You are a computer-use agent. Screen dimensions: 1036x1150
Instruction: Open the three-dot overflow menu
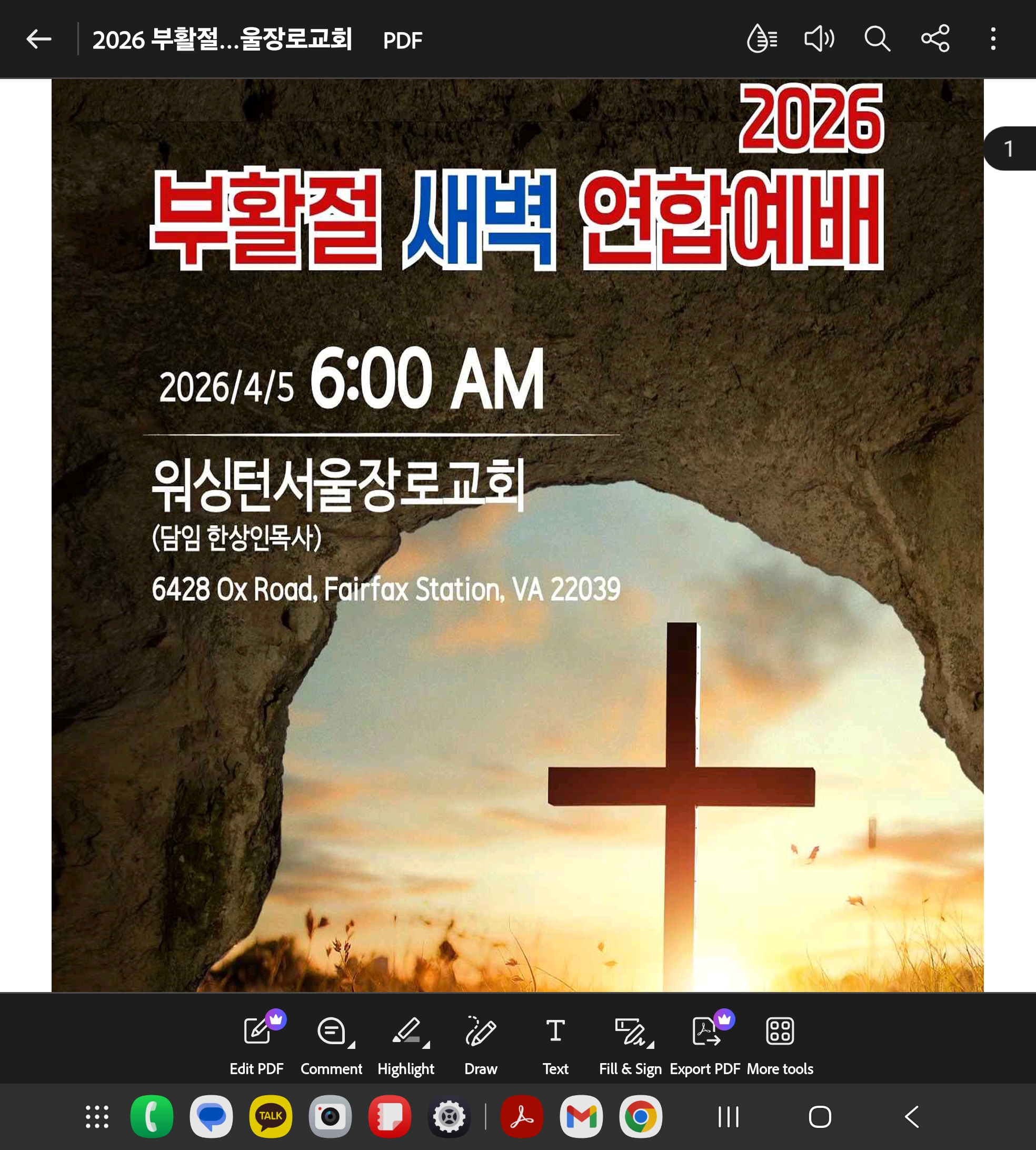pyautogui.click(x=993, y=39)
